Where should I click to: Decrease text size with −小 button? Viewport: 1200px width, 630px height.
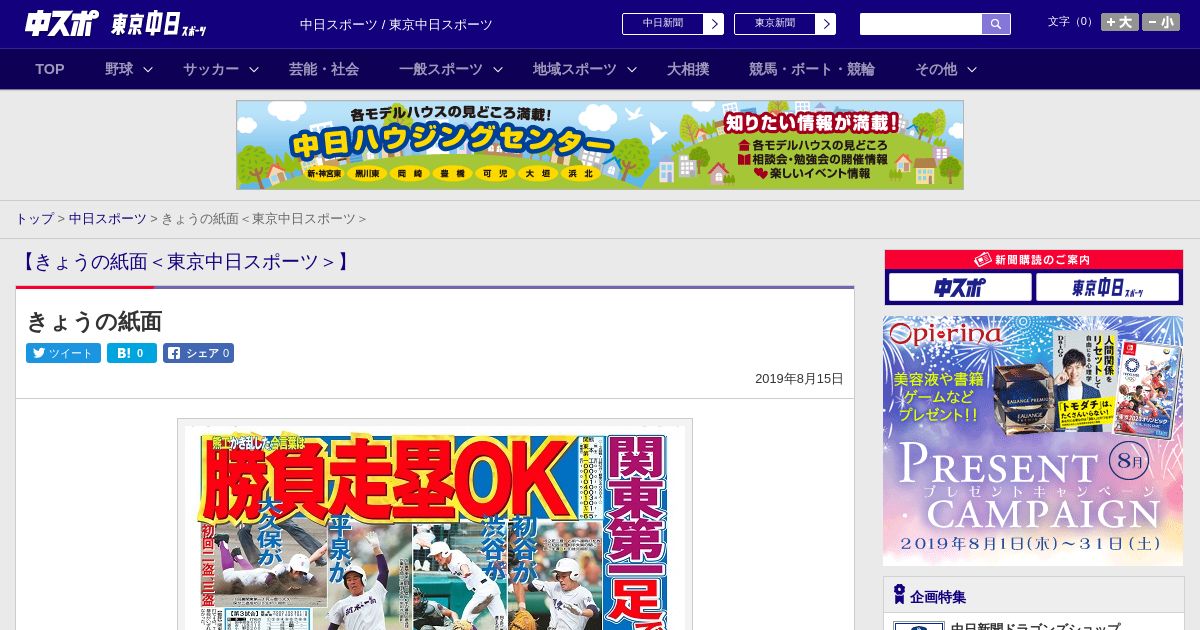pos(1161,22)
